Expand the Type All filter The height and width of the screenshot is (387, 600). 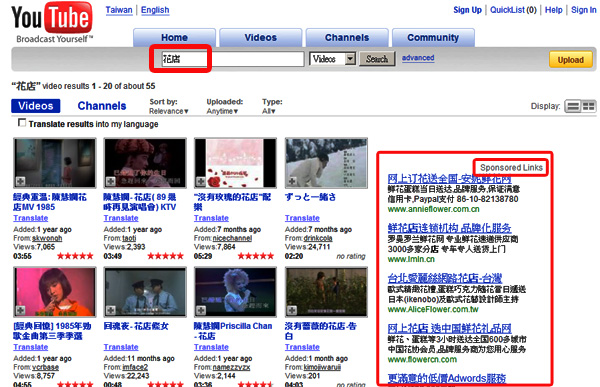coord(269,111)
